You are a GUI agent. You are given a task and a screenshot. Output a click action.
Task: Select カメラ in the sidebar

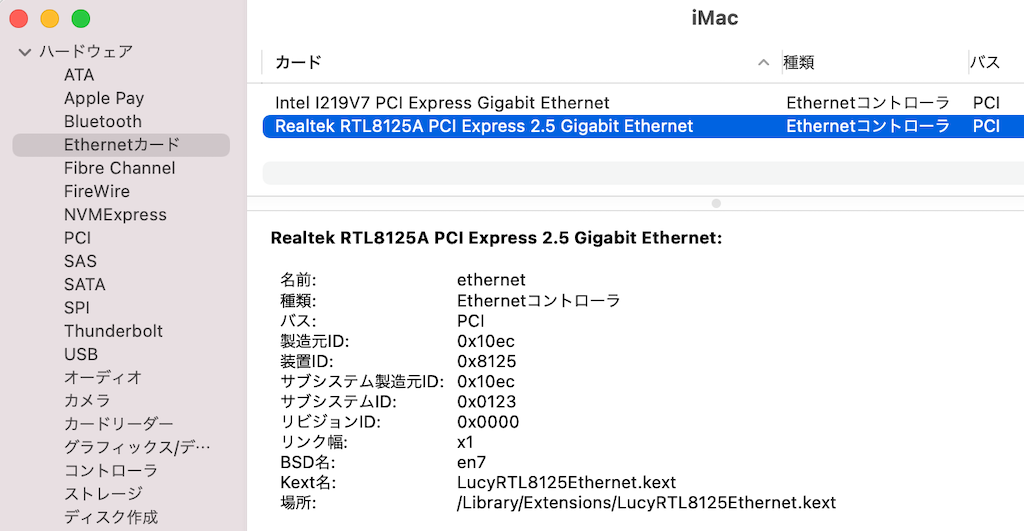point(87,400)
